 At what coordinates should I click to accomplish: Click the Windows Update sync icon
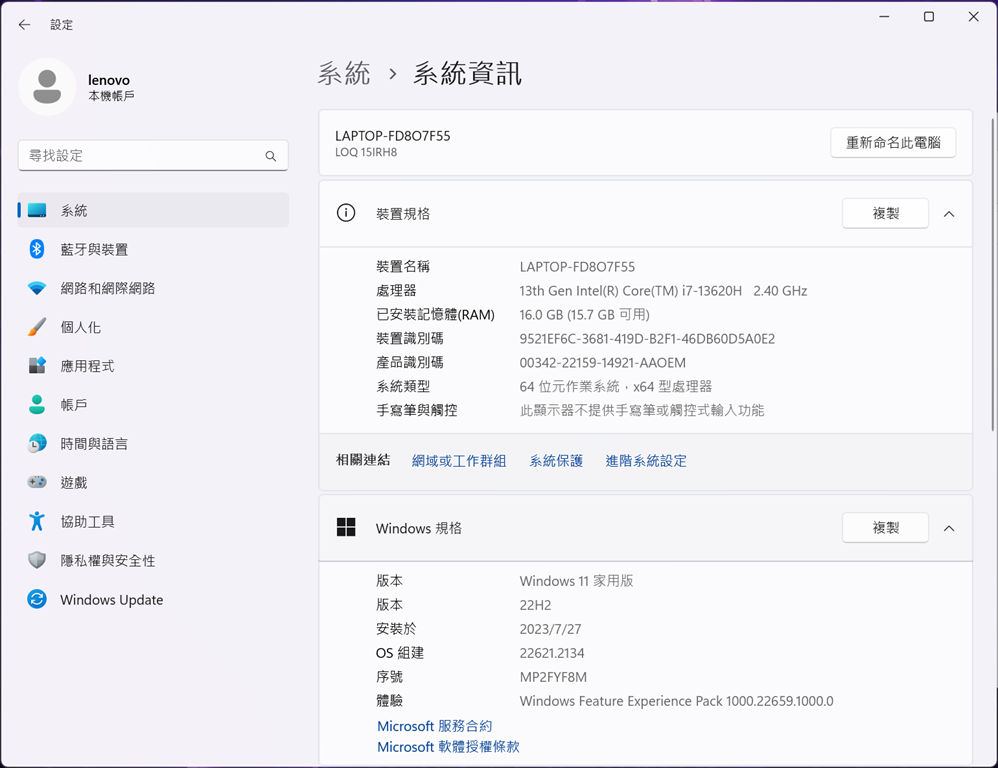pyautogui.click(x=37, y=599)
